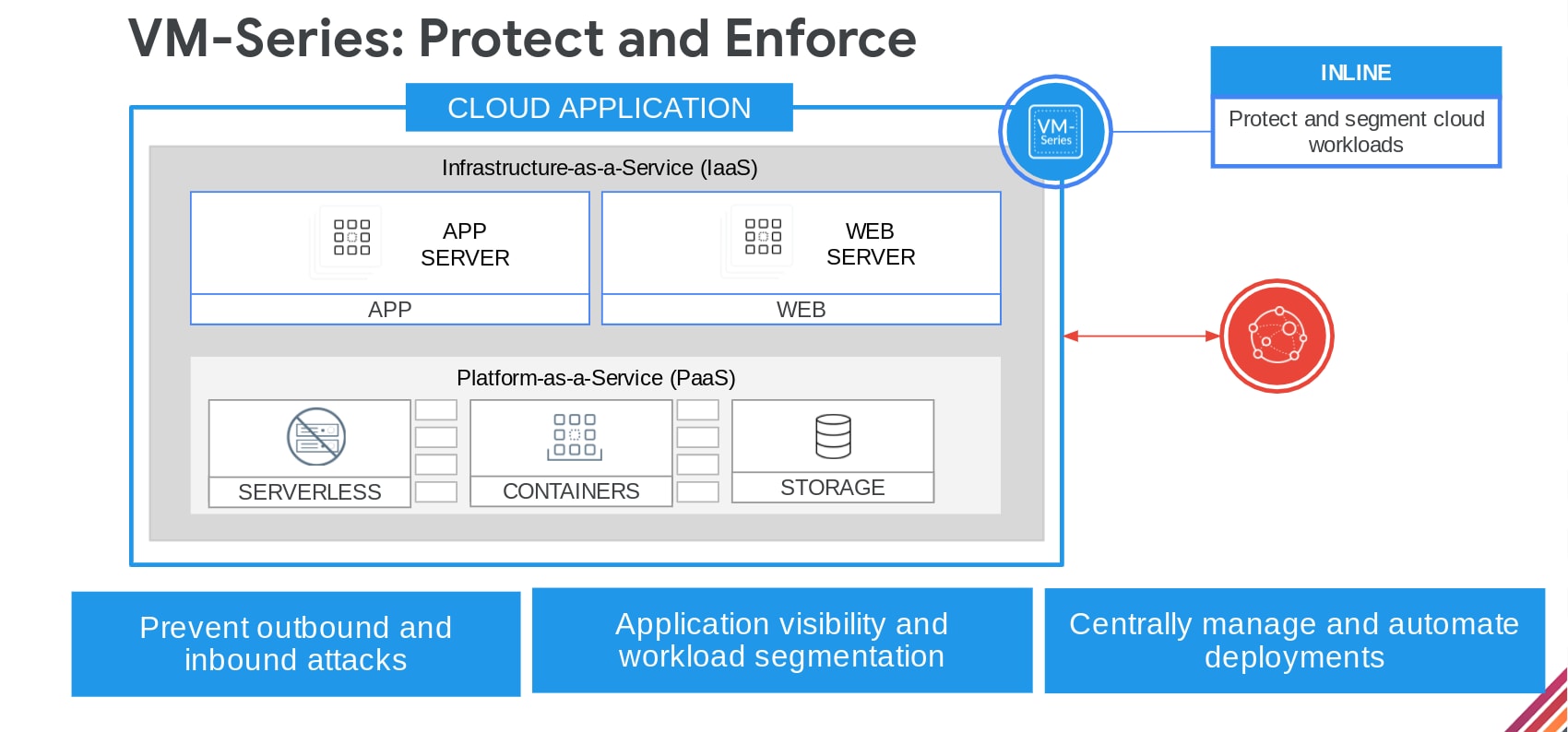This screenshot has height=732, width=1568.
Task: Click the WEB footer label
Action: coord(802,310)
